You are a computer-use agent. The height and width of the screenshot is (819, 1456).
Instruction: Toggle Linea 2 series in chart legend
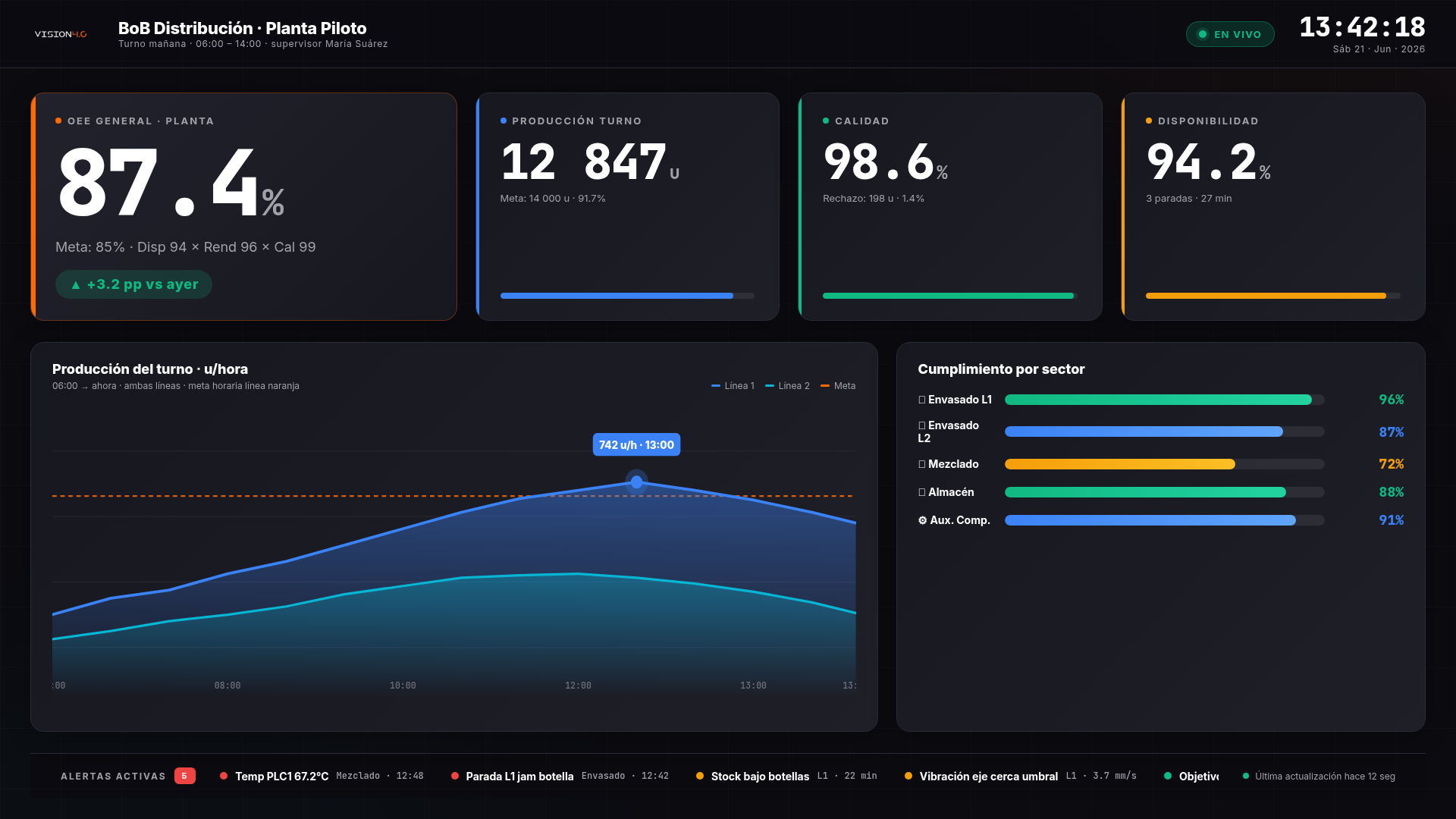click(x=787, y=386)
